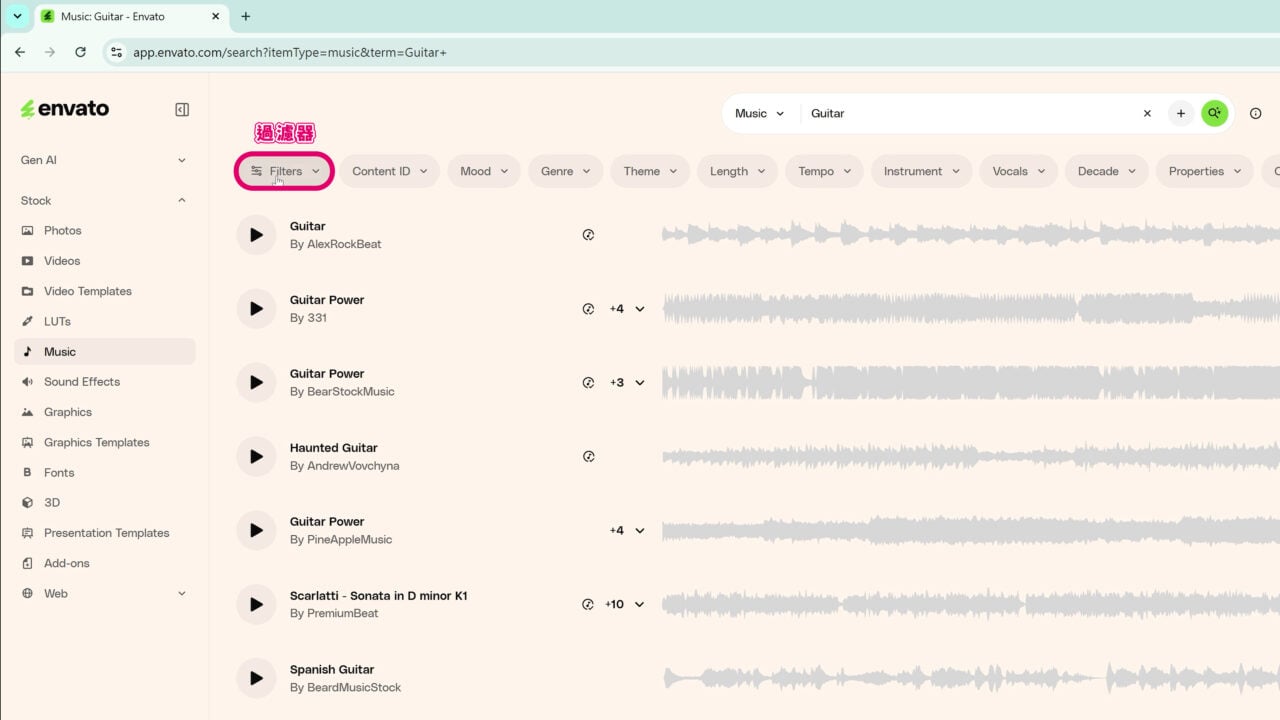Play Guitar Power by BearStockMusic
Screen dimensions: 1280x720
[256, 382]
